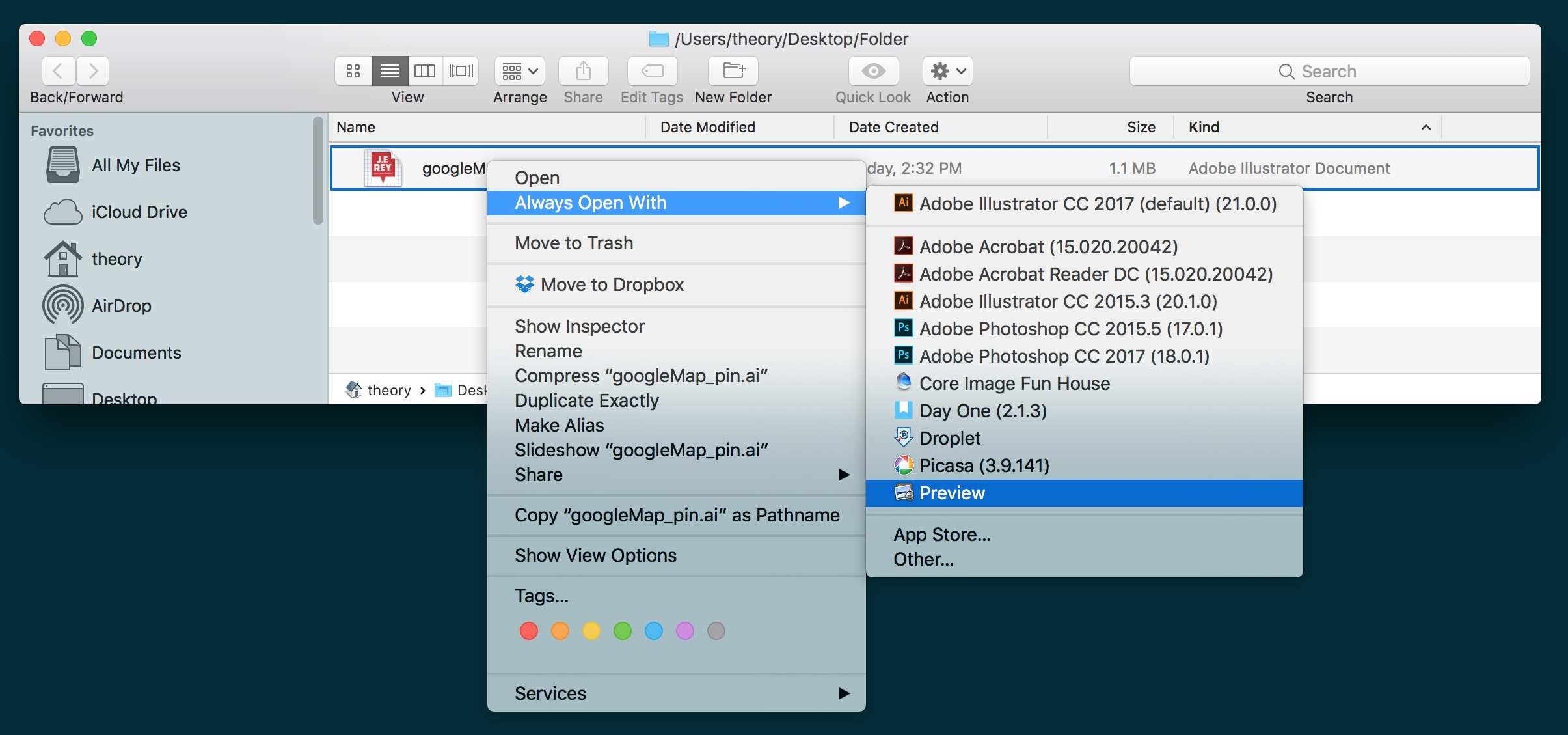Screen dimensions: 1568x735
Task: Open the Arrange dropdown
Action: pos(519,71)
